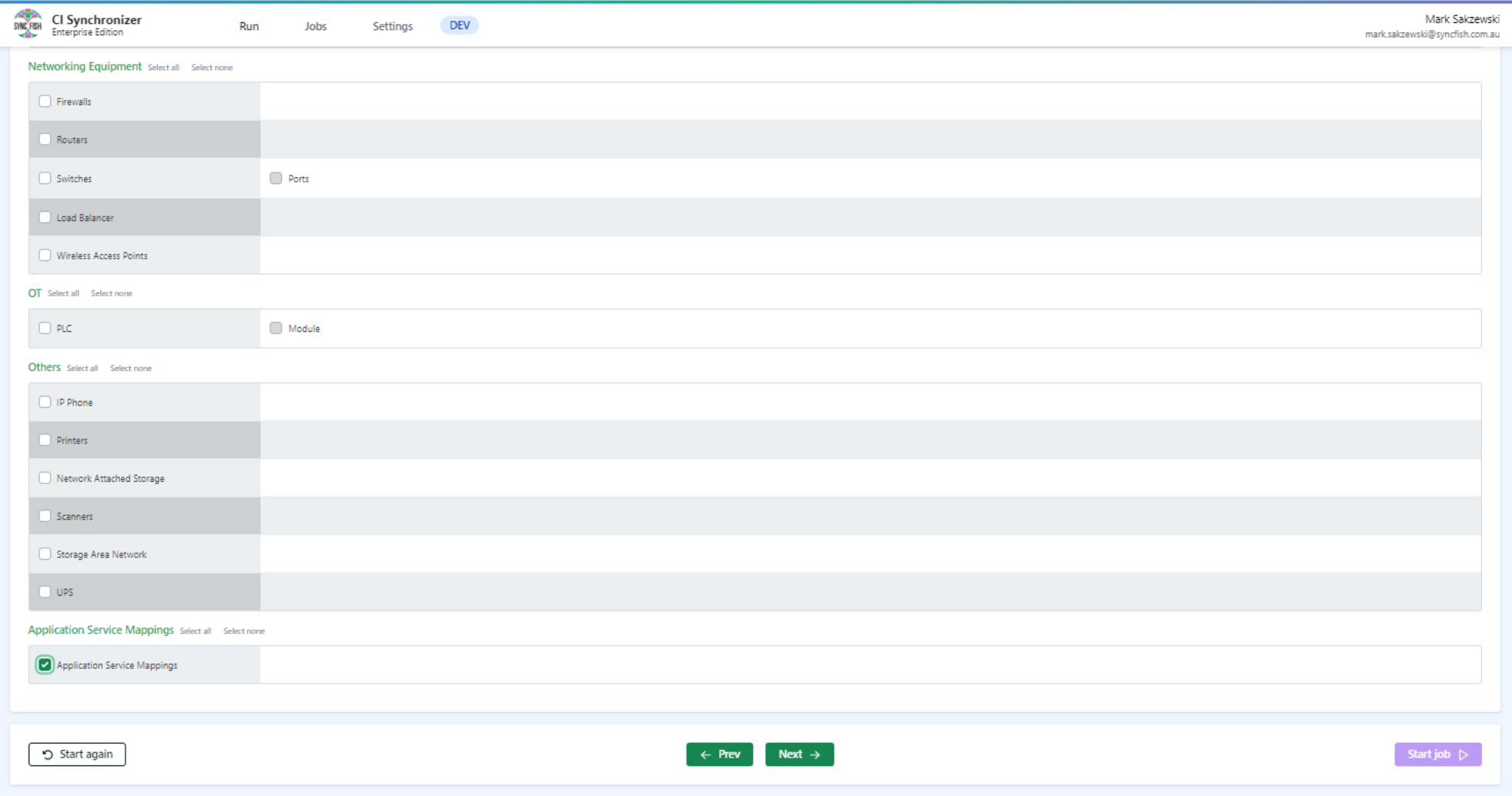Click the Networking Equipment heading
1512x796 pixels.
click(x=85, y=66)
